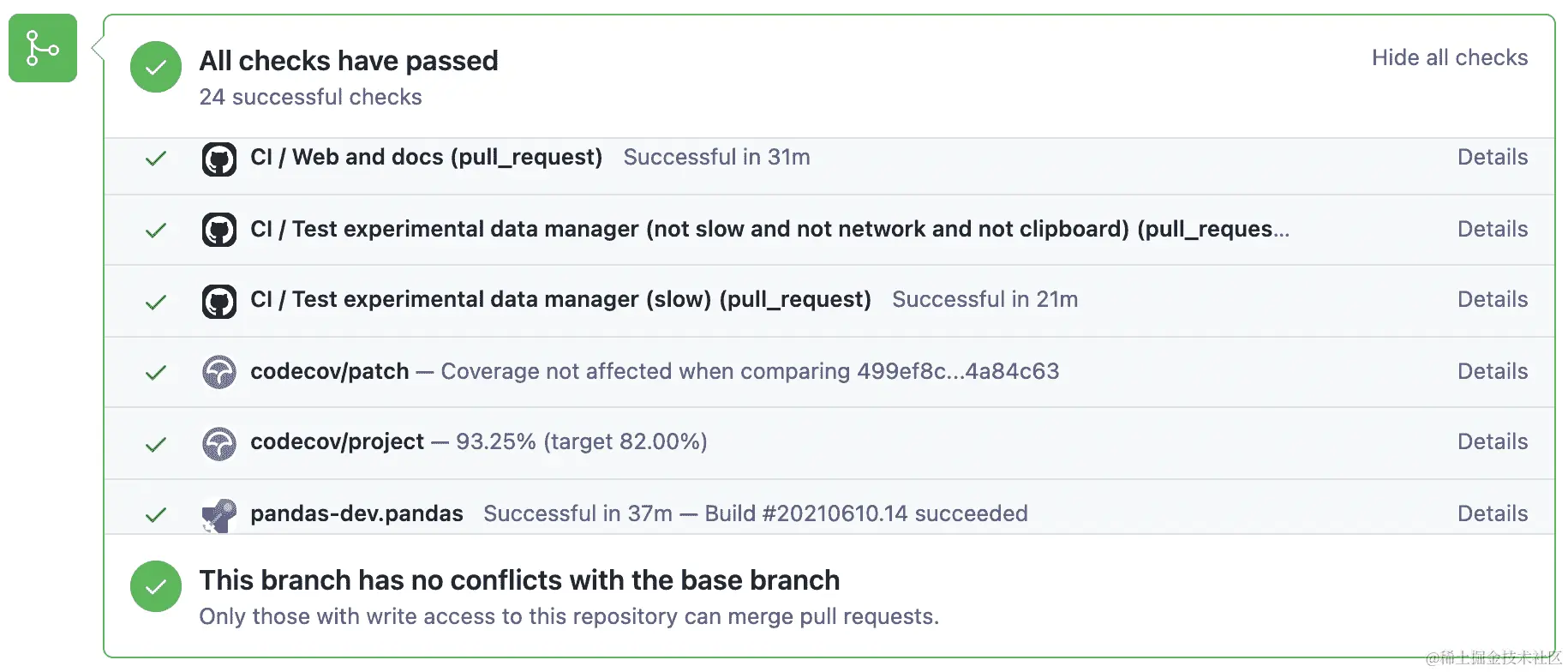Click the codecov/project umbrella icon
1568x672 pixels.
coord(219,443)
